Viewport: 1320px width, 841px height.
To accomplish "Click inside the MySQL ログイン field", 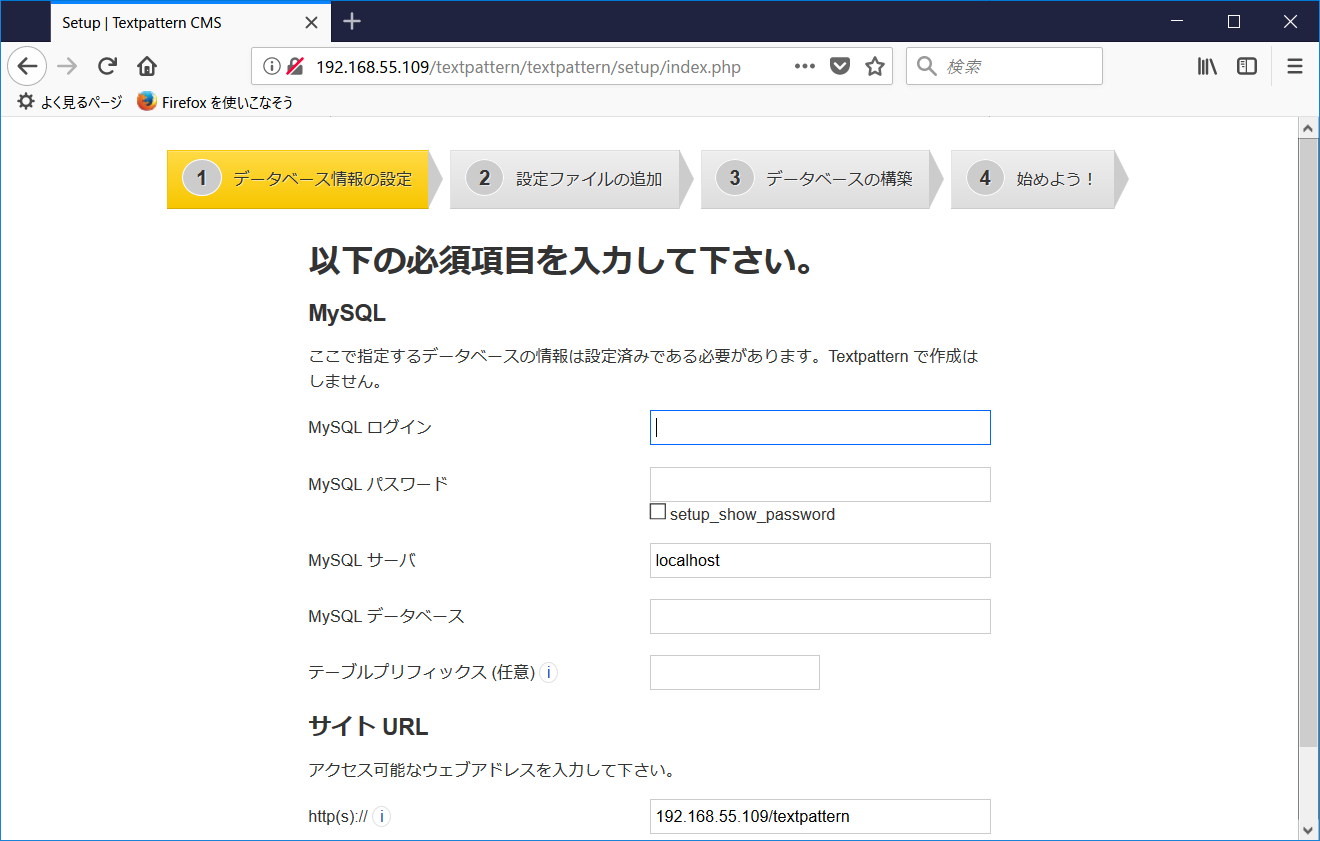I will click(x=820, y=427).
